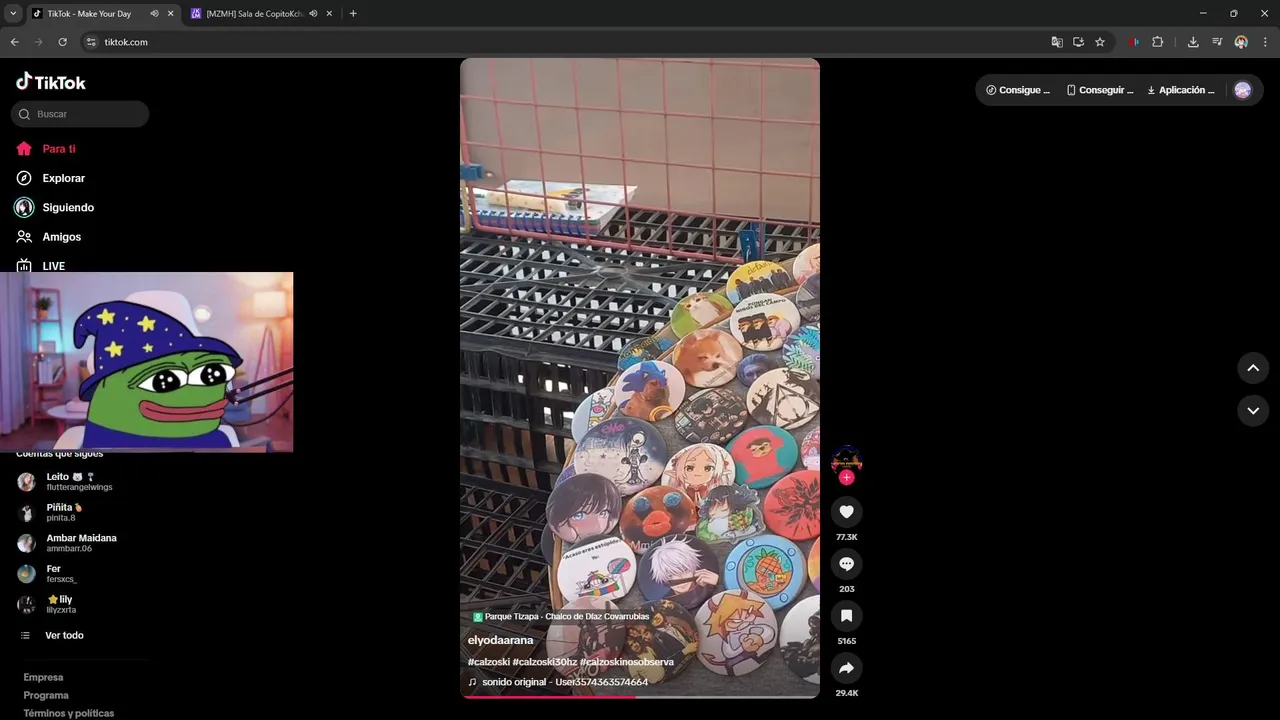1280x720 pixels.
Task: Open the red extension icon
Action: [1133, 42]
